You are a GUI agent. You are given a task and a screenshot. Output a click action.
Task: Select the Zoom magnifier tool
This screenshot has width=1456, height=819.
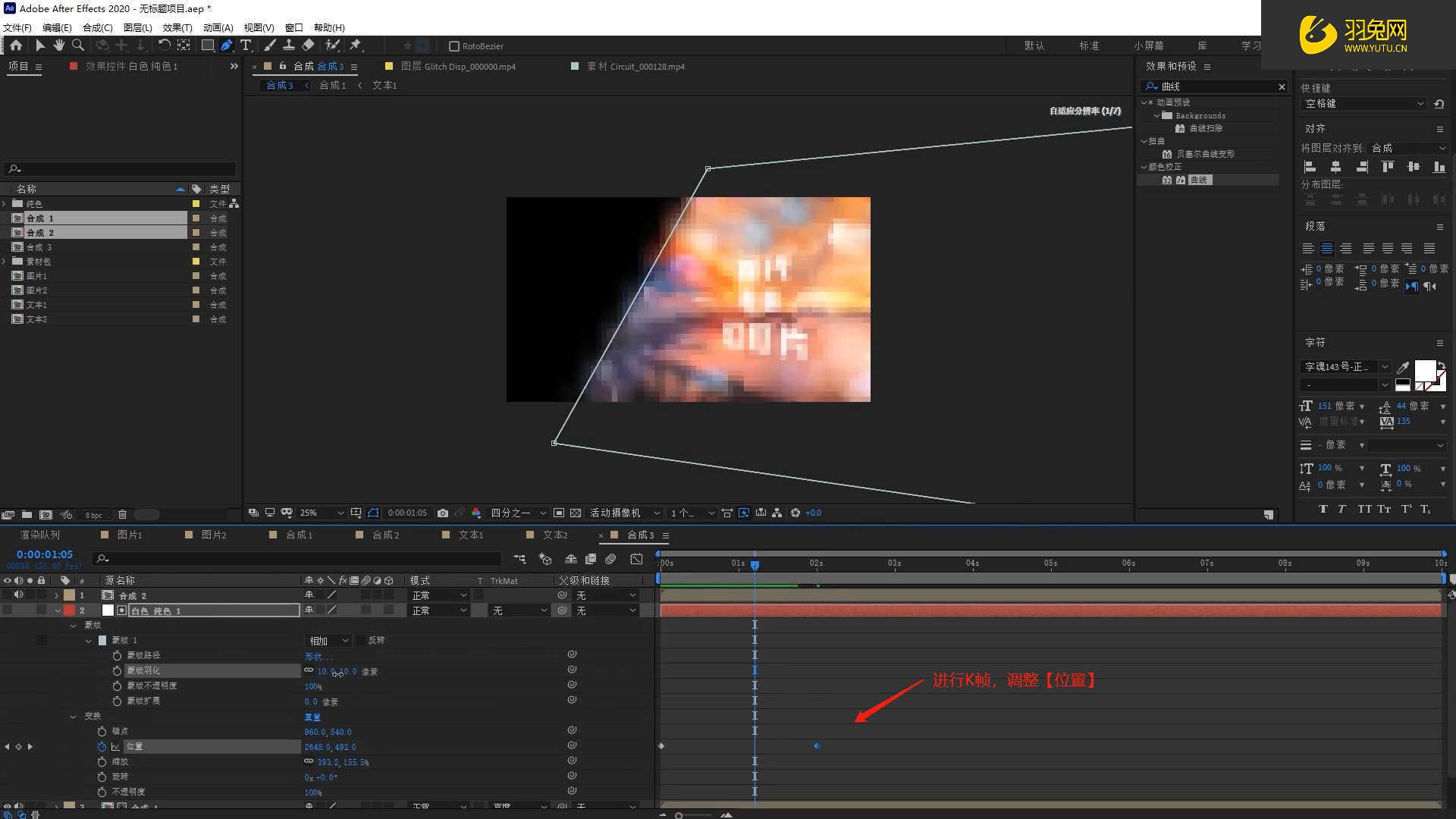77,45
